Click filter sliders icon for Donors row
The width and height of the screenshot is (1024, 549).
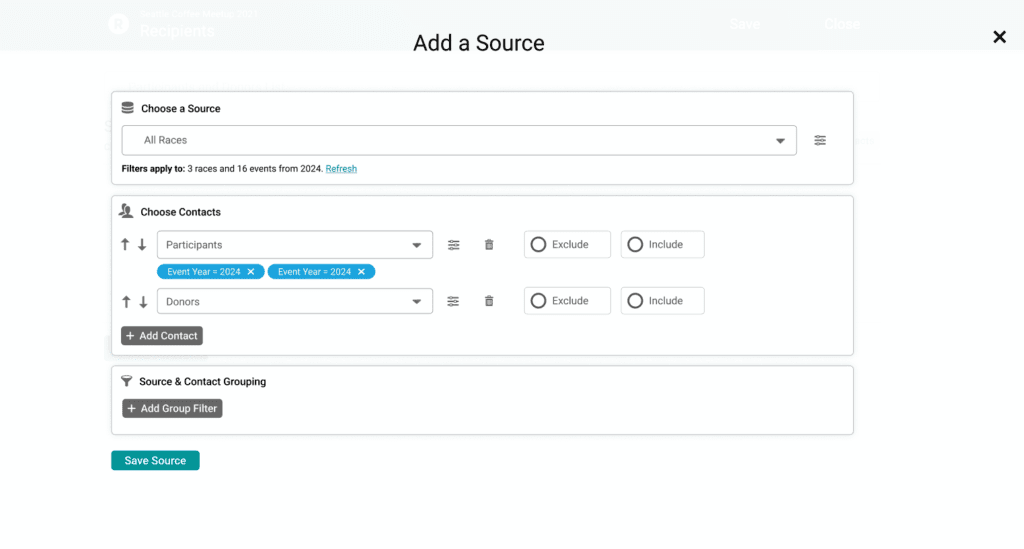tap(453, 301)
